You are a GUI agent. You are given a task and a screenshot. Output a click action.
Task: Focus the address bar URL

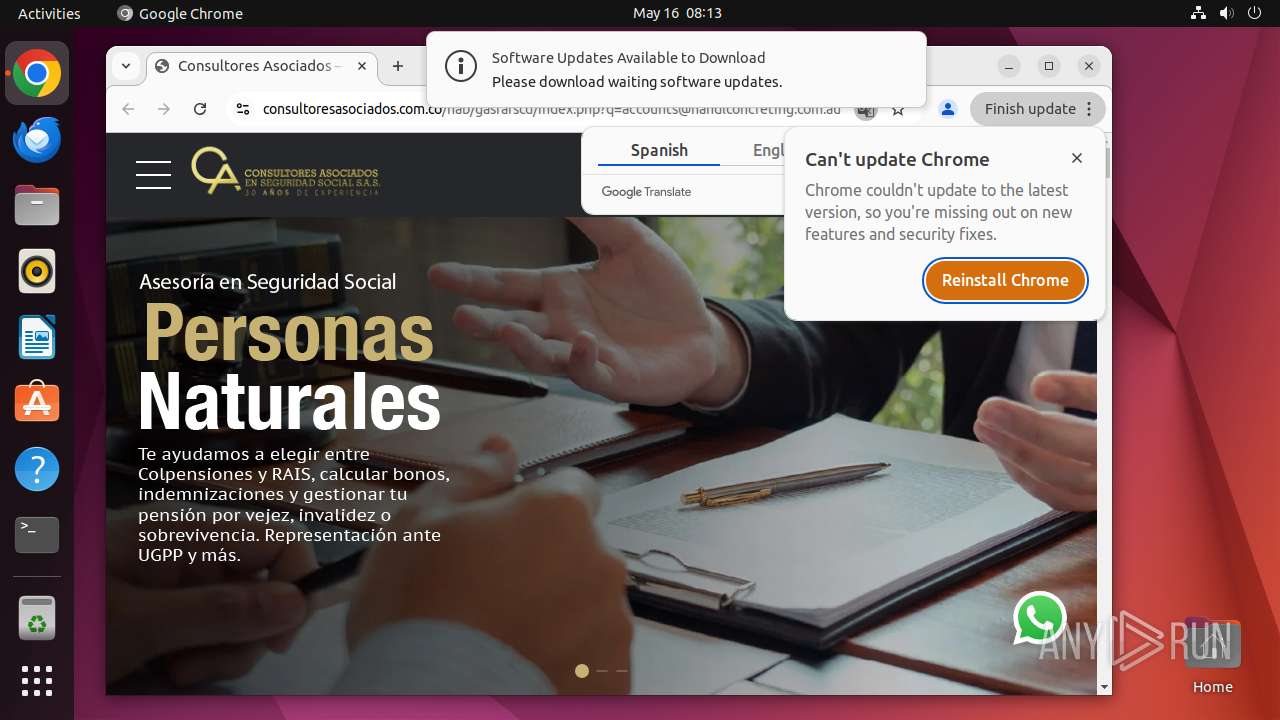pyautogui.click(x=551, y=109)
